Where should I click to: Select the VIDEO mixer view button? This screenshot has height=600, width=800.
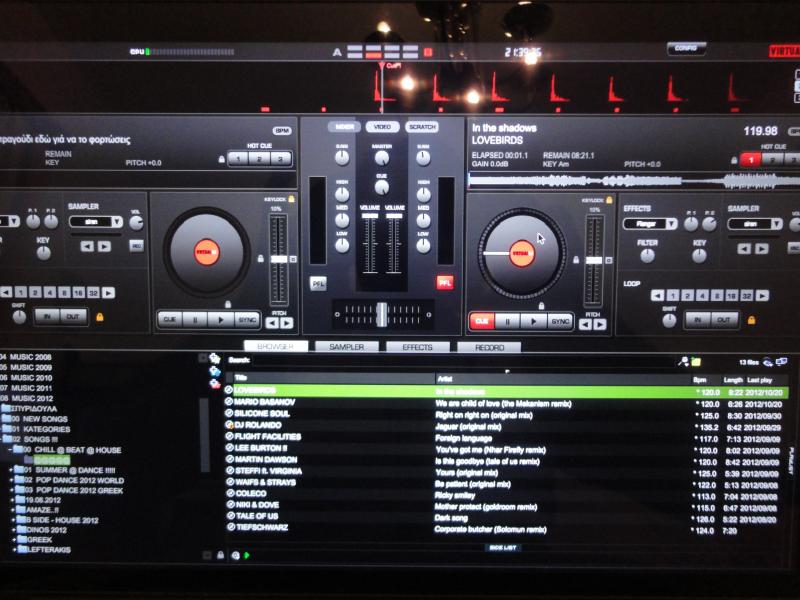(x=381, y=127)
